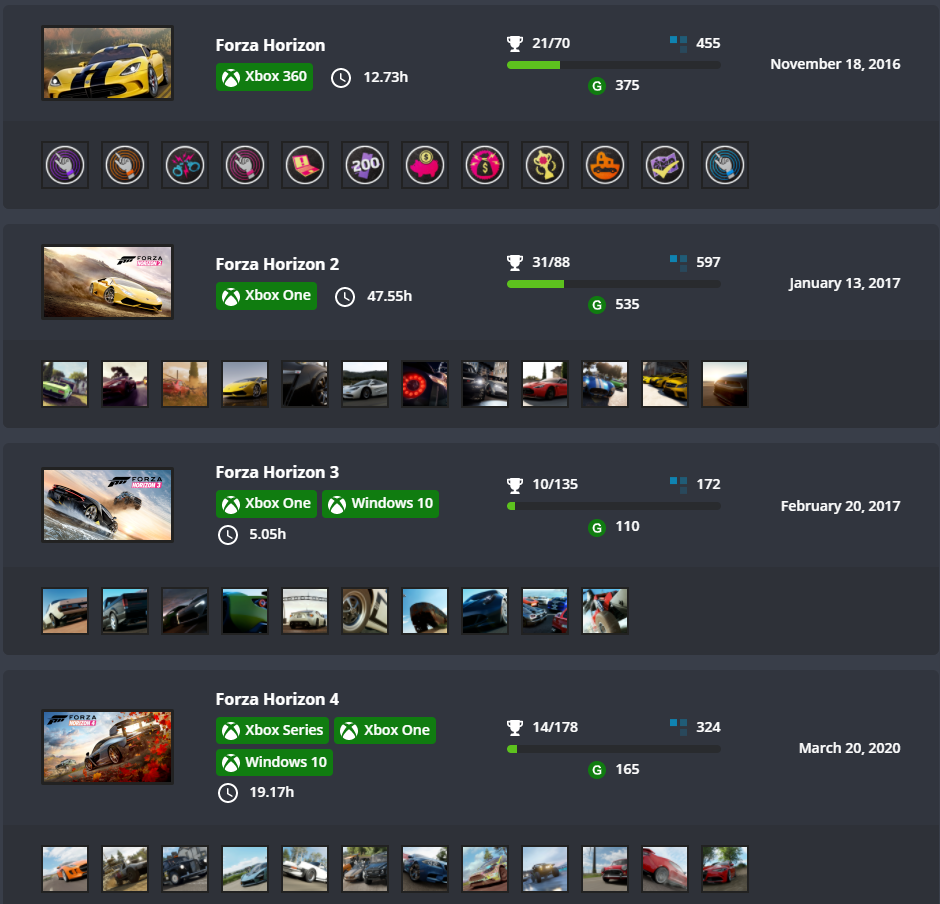
Task: Click the trophy icon next to 10/135
Action: [515, 484]
